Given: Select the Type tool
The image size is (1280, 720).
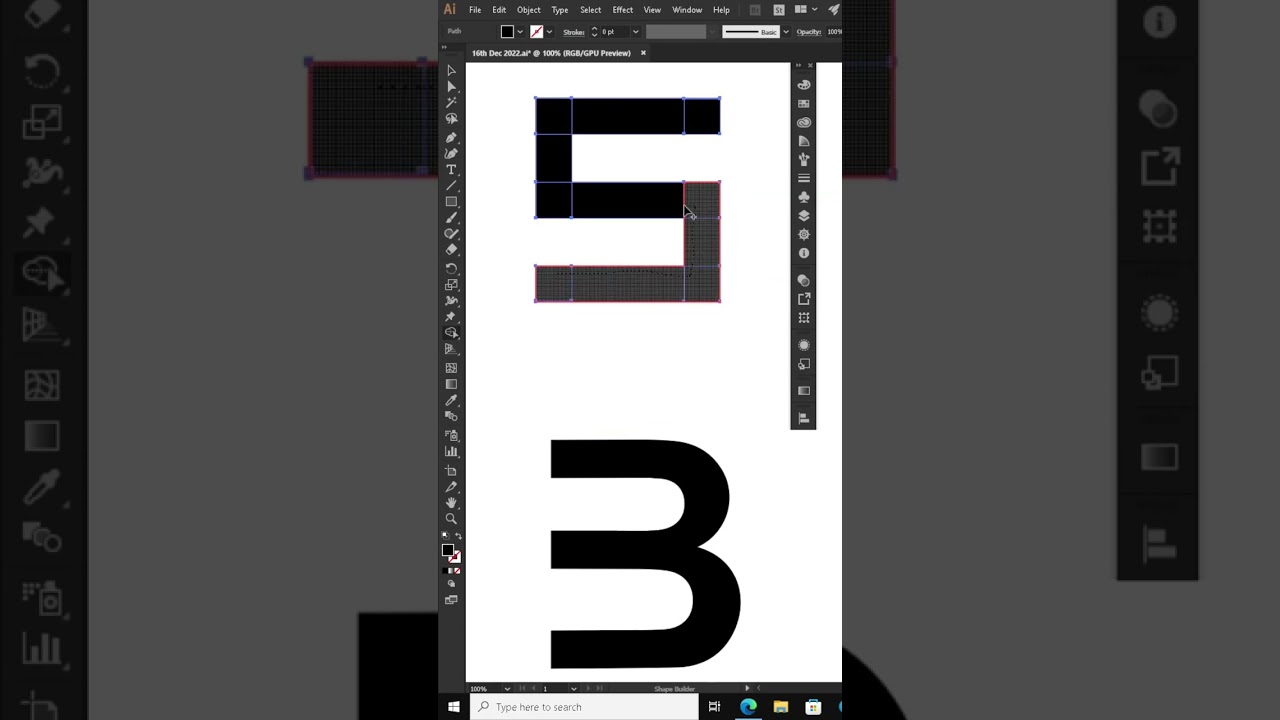Looking at the screenshot, I should (451, 170).
